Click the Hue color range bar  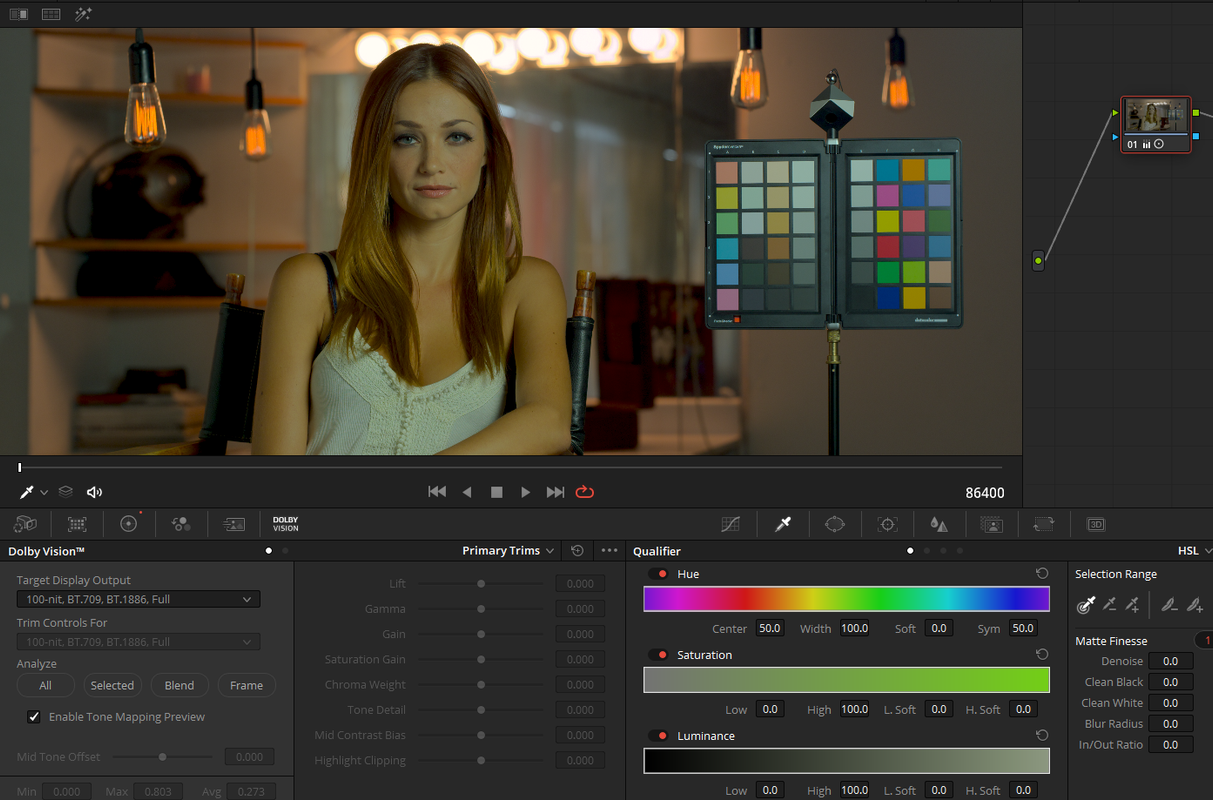click(846, 599)
